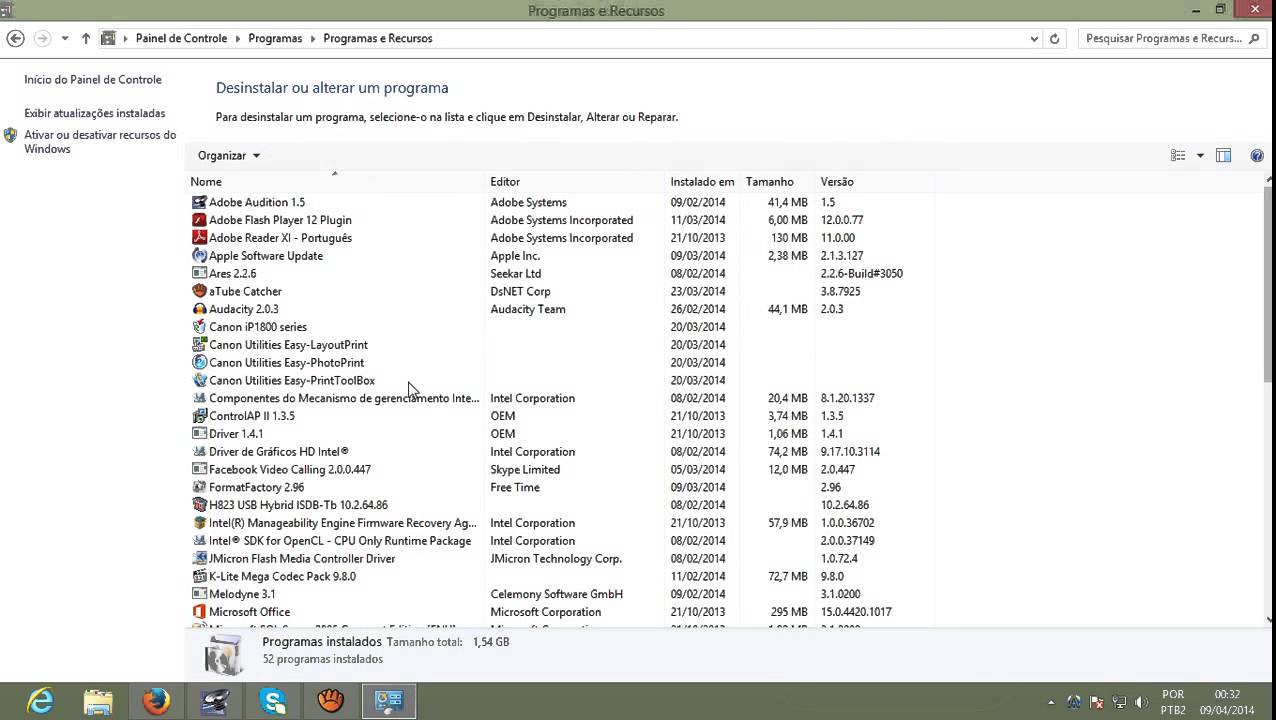The image size is (1276, 720).
Task: Click the Canon Utilities Easy-LayoutPrint icon
Action: point(199,345)
